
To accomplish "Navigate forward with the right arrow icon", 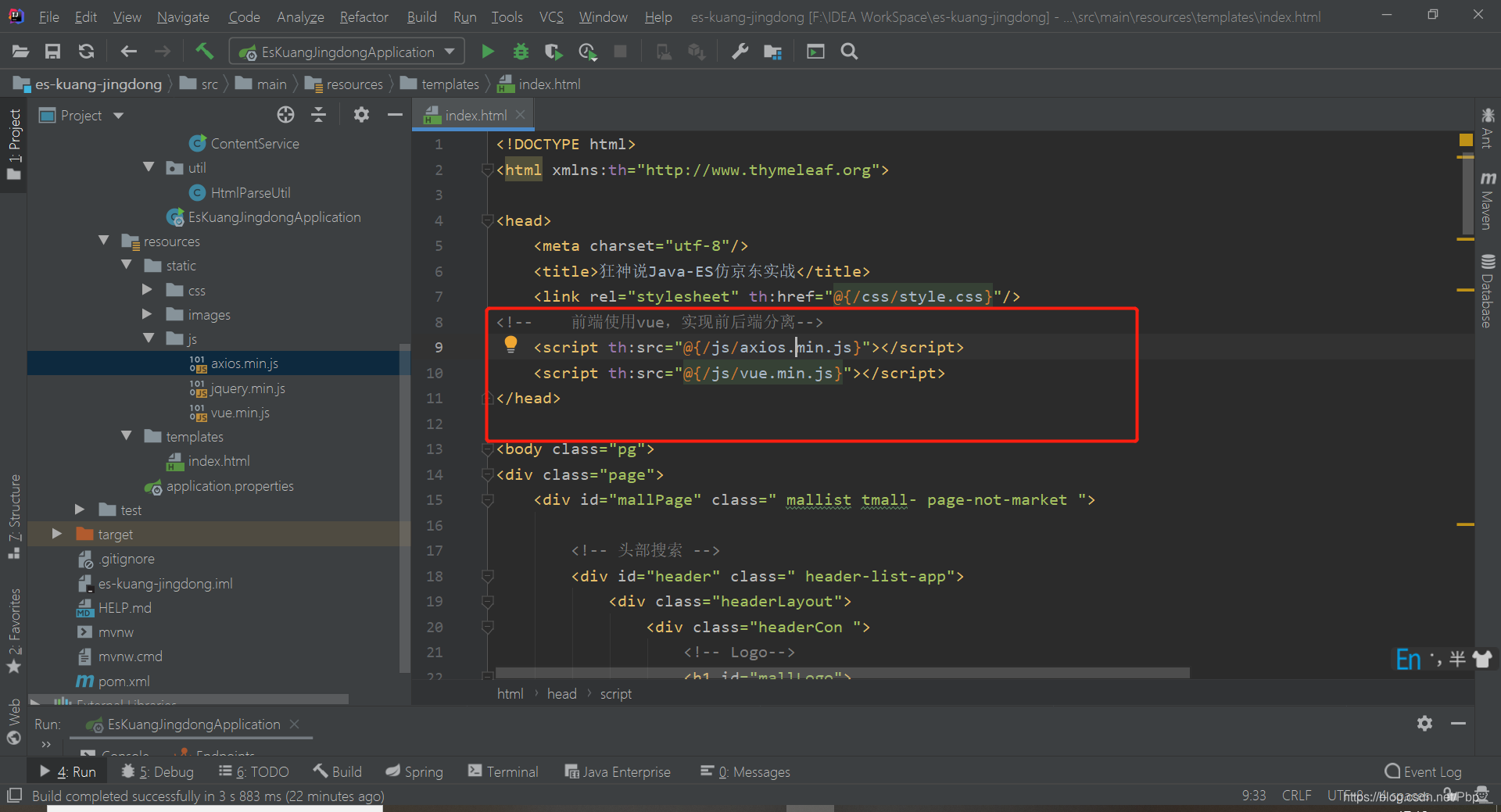I will (163, 52).
